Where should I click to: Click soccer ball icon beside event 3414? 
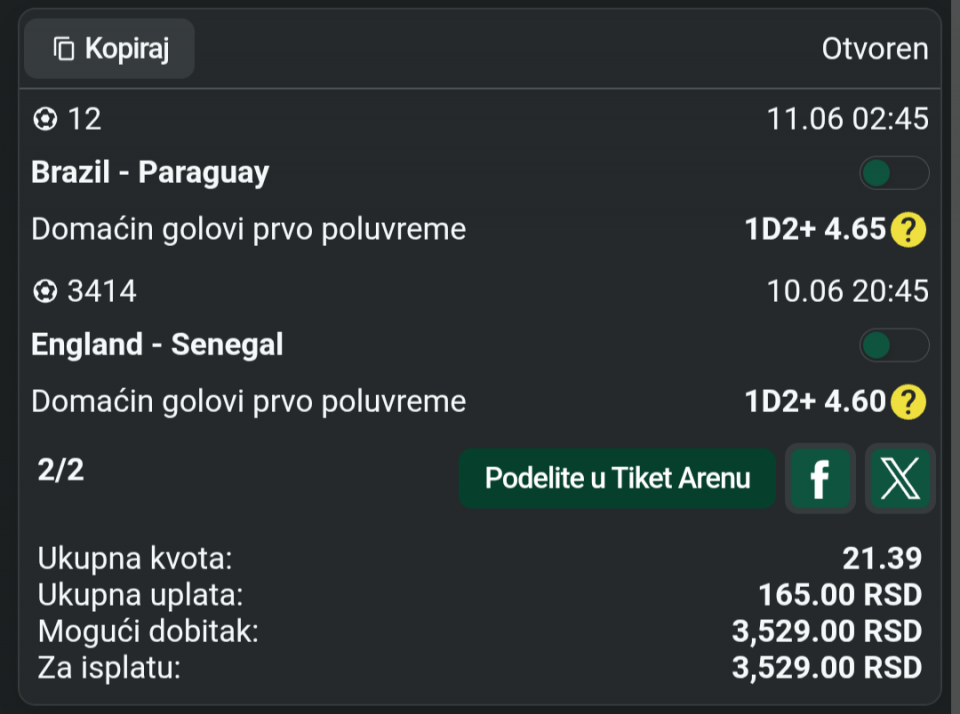[x=45, y=291]
